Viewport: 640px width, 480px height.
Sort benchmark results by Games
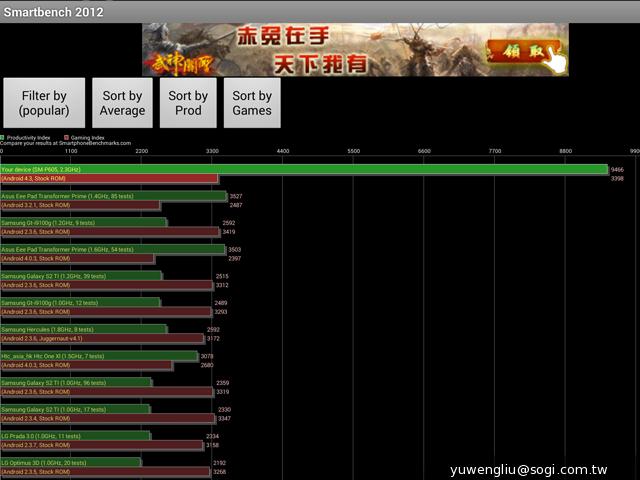[252, 103]
